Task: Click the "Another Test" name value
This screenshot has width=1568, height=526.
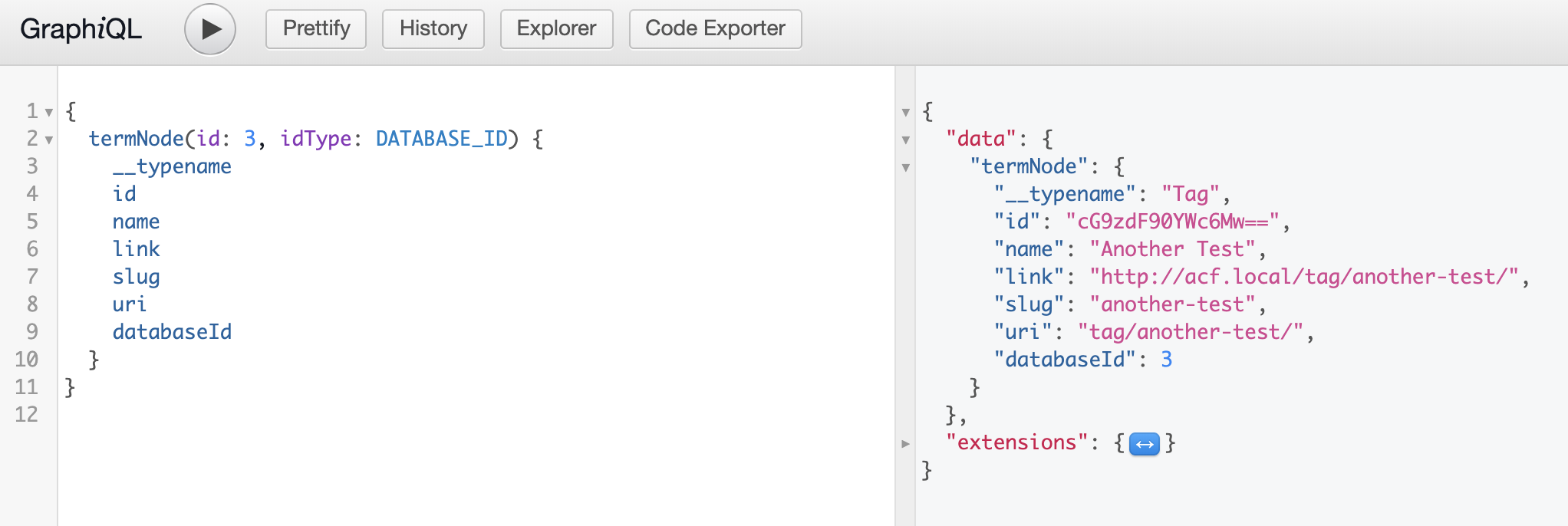Action: [1172, 249]
